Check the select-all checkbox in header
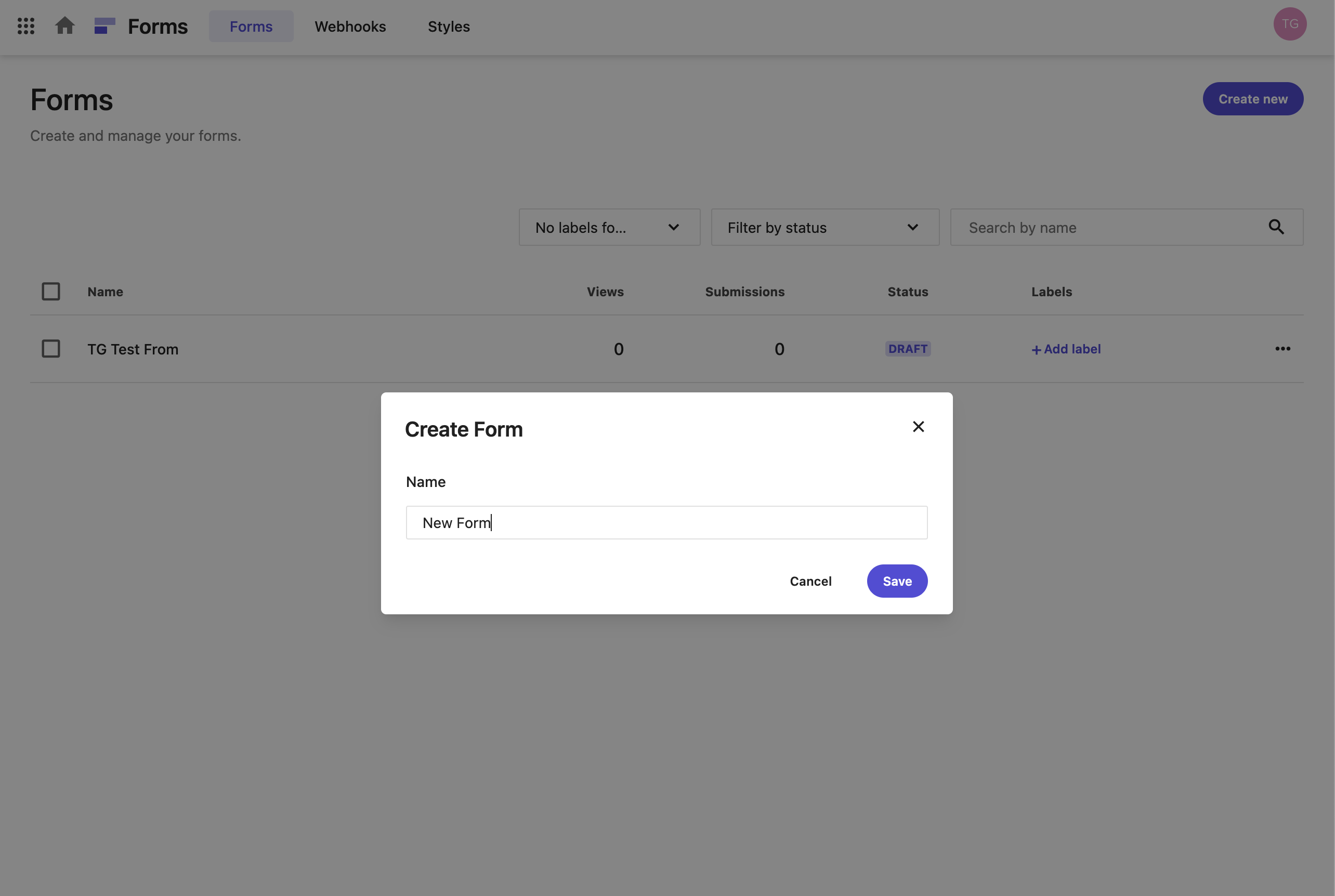The height and width of the screenshot is (896, 1335). [51, 291]
